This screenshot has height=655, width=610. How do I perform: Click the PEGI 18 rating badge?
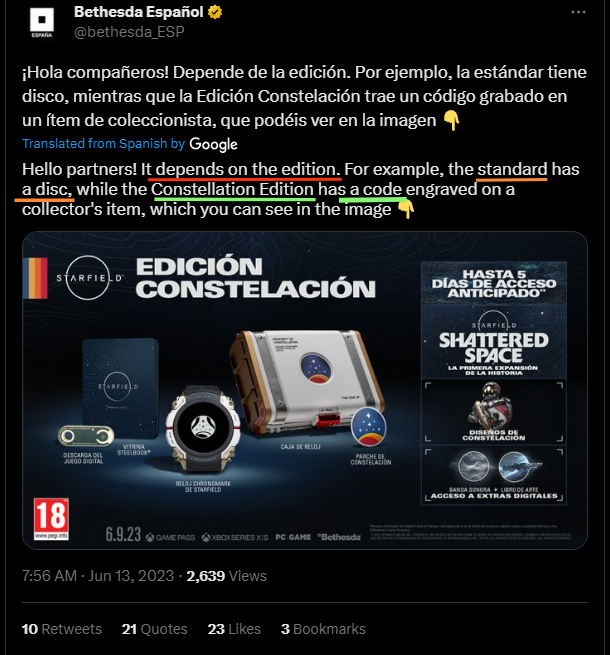click(x=51, y=519)
